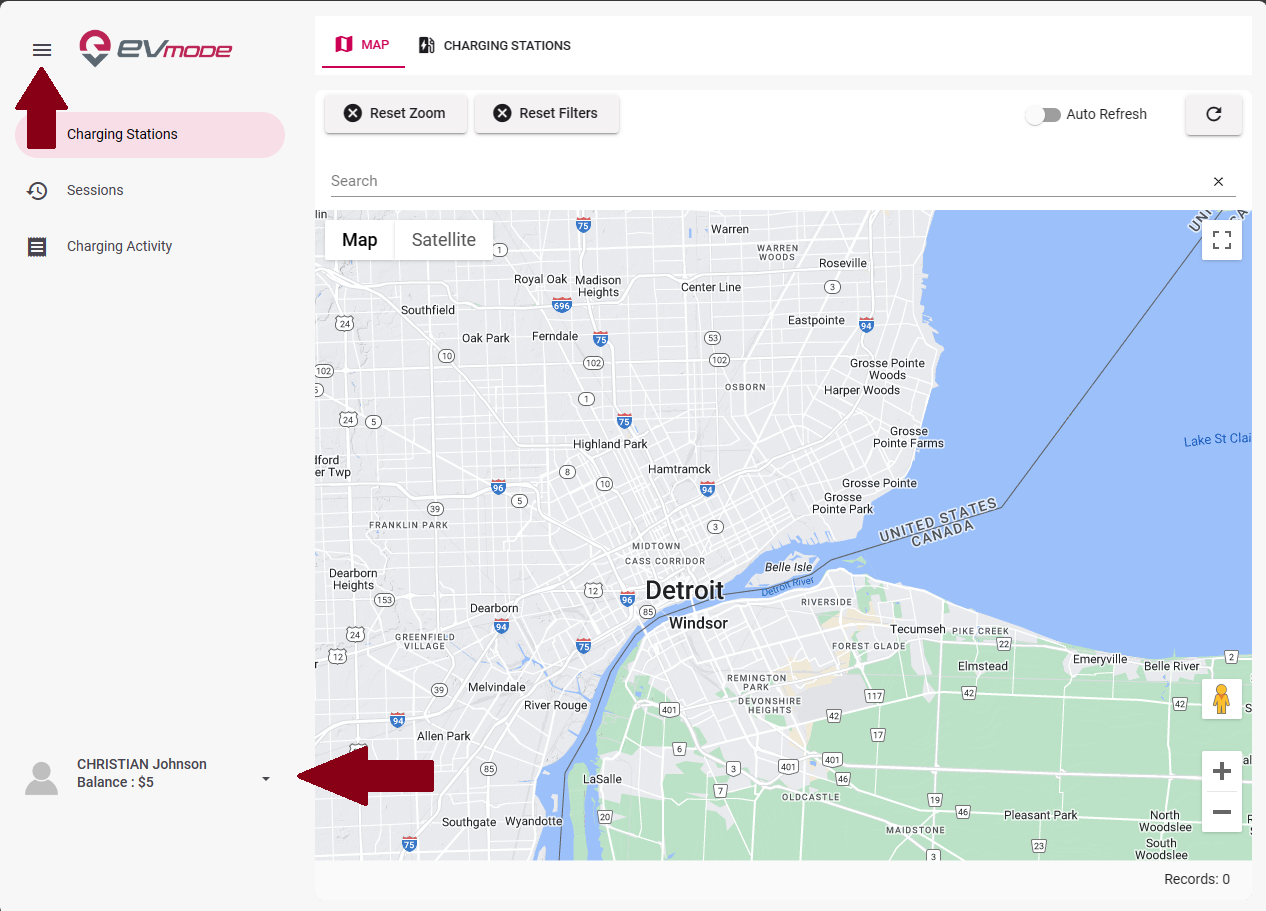Screen dimensions: 1266x911
Task: Click the Sessions history icon
Action: point(37,190)
